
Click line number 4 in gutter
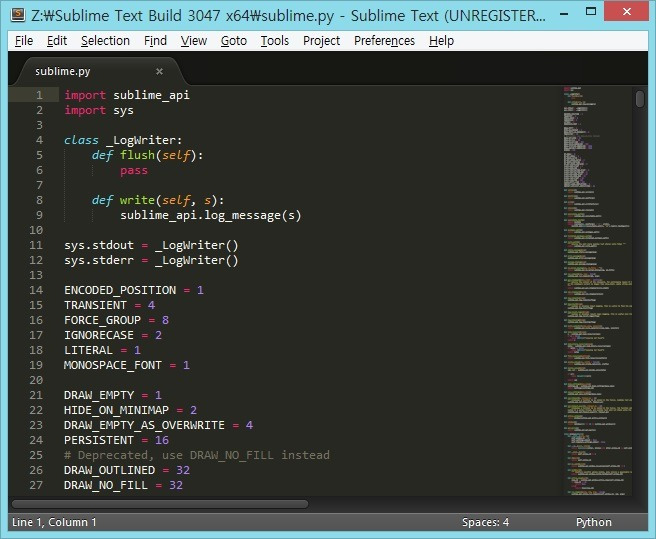pos(39,140)
